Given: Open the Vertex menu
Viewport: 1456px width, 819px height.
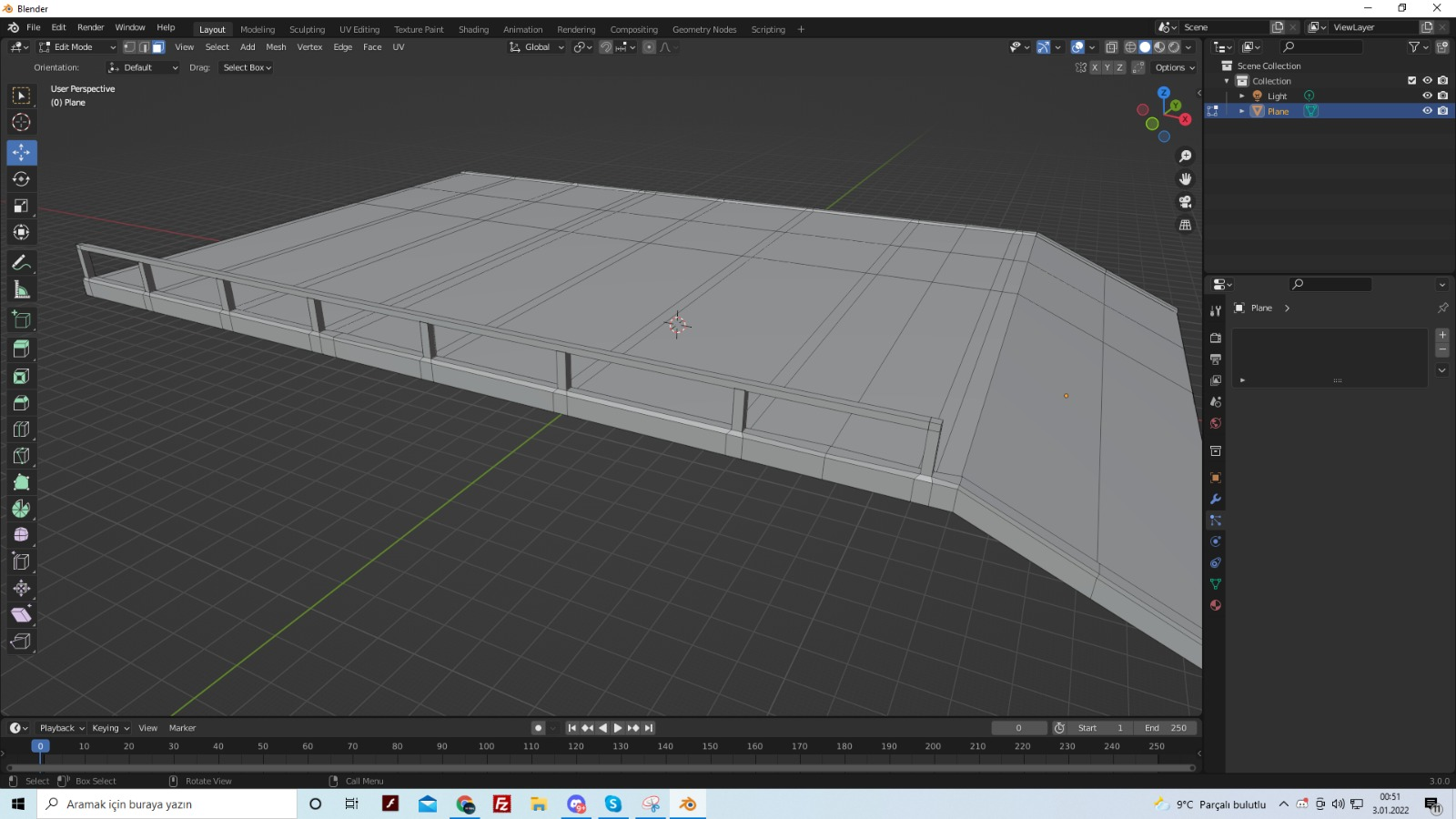Looking at the screenshot, I should pos(309,47).
